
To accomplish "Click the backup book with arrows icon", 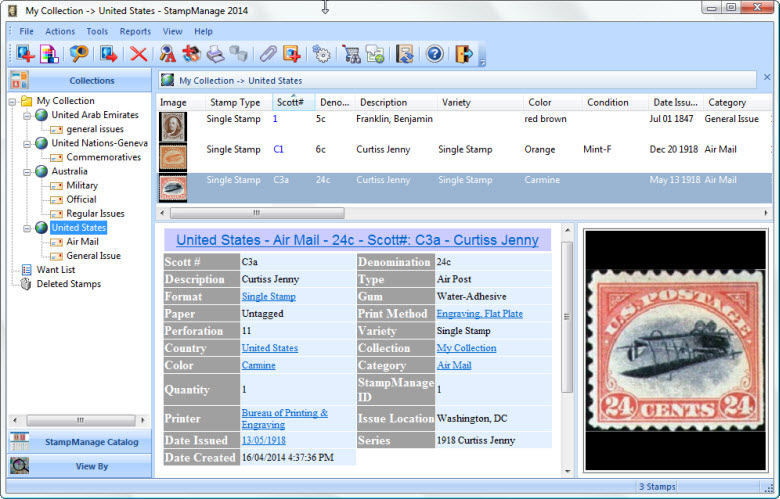I will pyautogui.click(x=404, y=54).
